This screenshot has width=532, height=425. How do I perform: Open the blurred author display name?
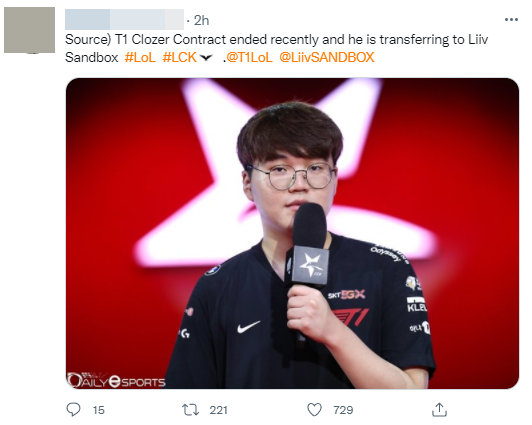coord(124,20)
